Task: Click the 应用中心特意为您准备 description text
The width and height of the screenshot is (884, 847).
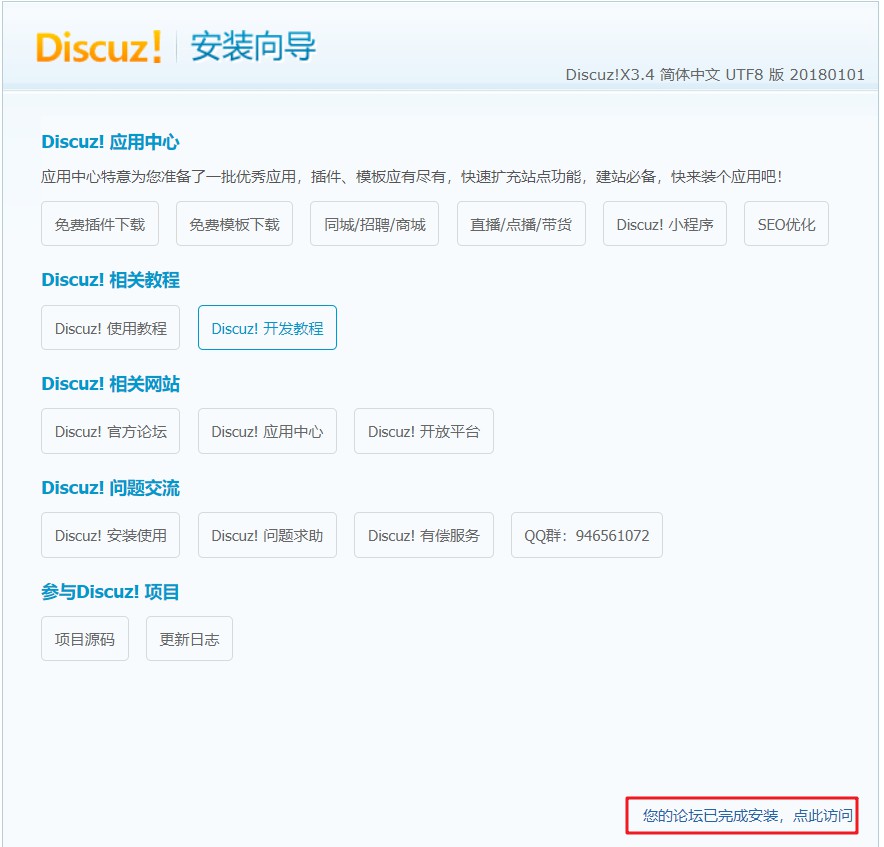Action: (412, 177)
